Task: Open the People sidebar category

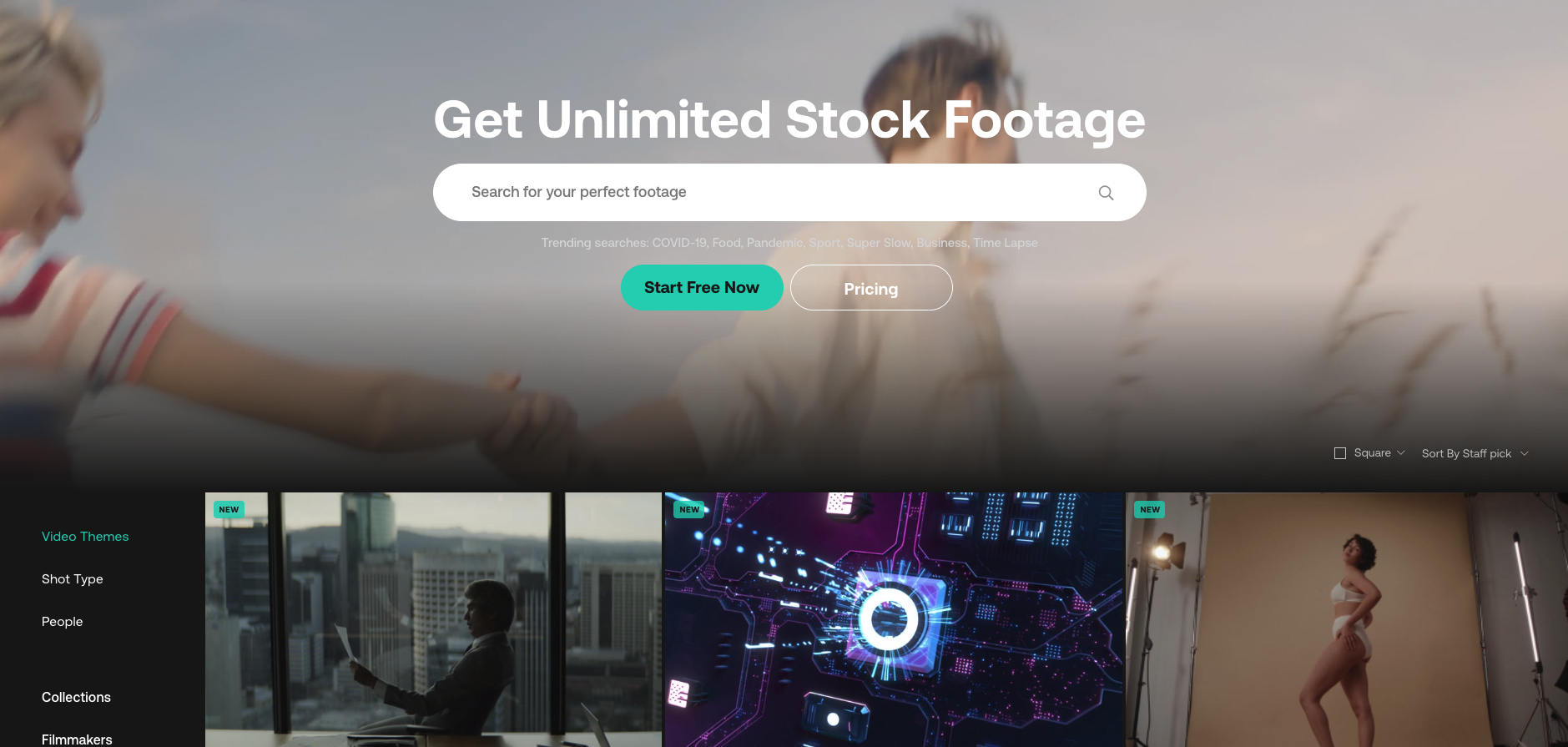Action: (x=63, y=622)
